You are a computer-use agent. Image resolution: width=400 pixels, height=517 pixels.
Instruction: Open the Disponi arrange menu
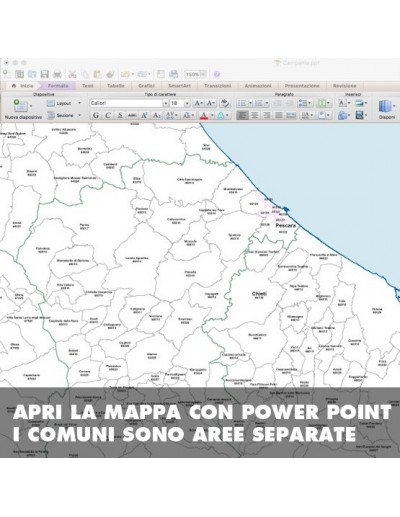(387, 109)
